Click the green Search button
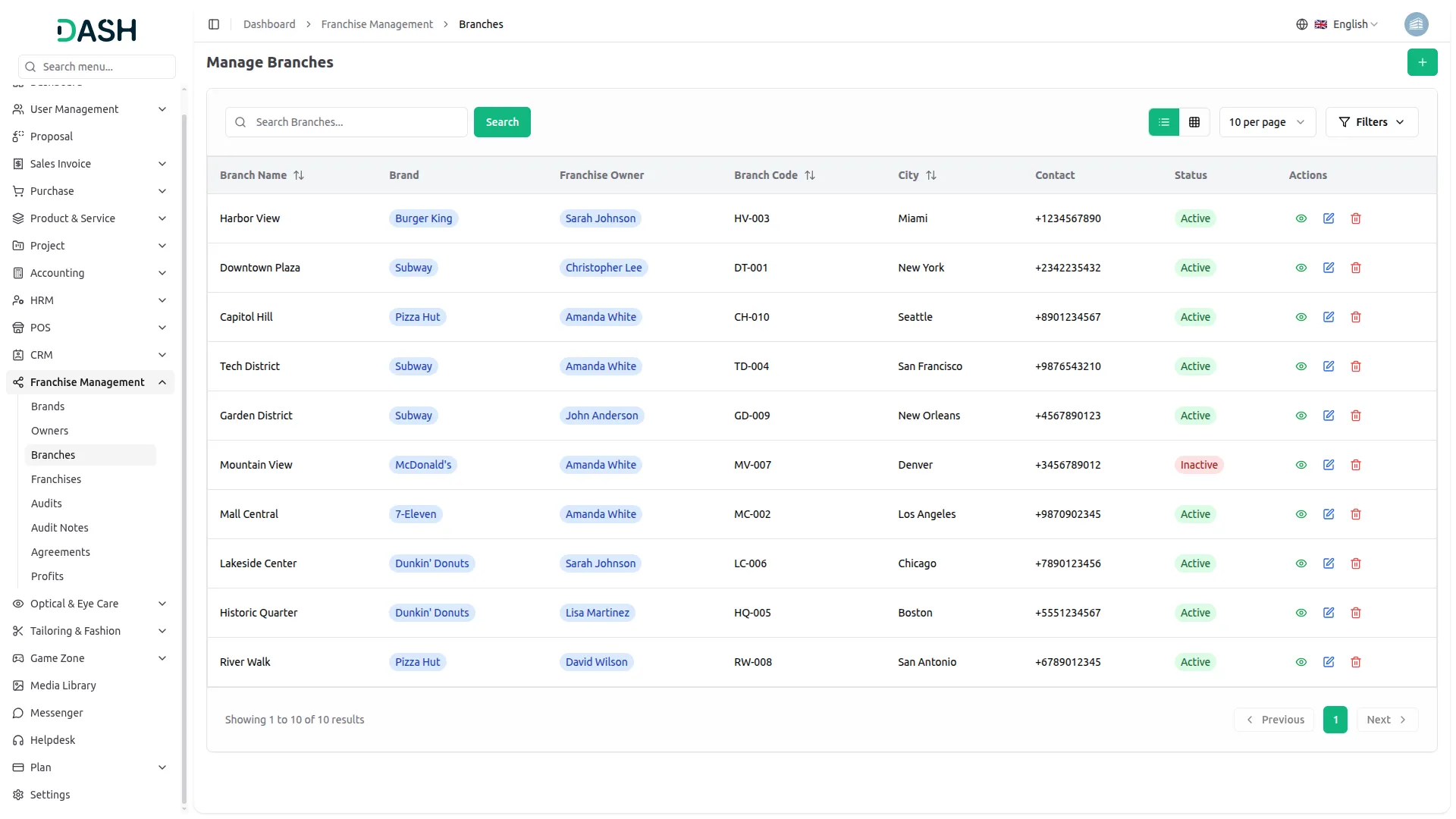 [502, 122]
